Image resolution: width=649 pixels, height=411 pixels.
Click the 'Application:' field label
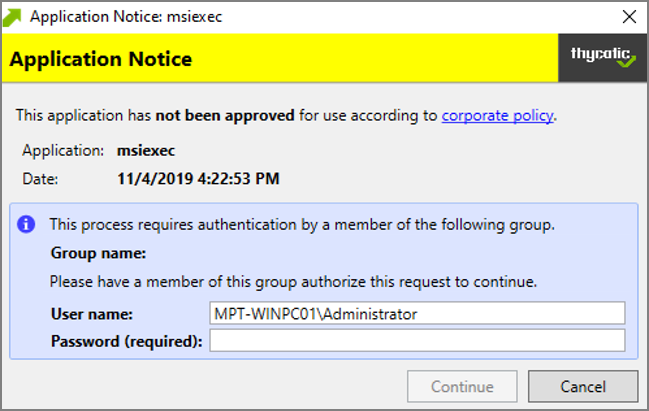63,151
